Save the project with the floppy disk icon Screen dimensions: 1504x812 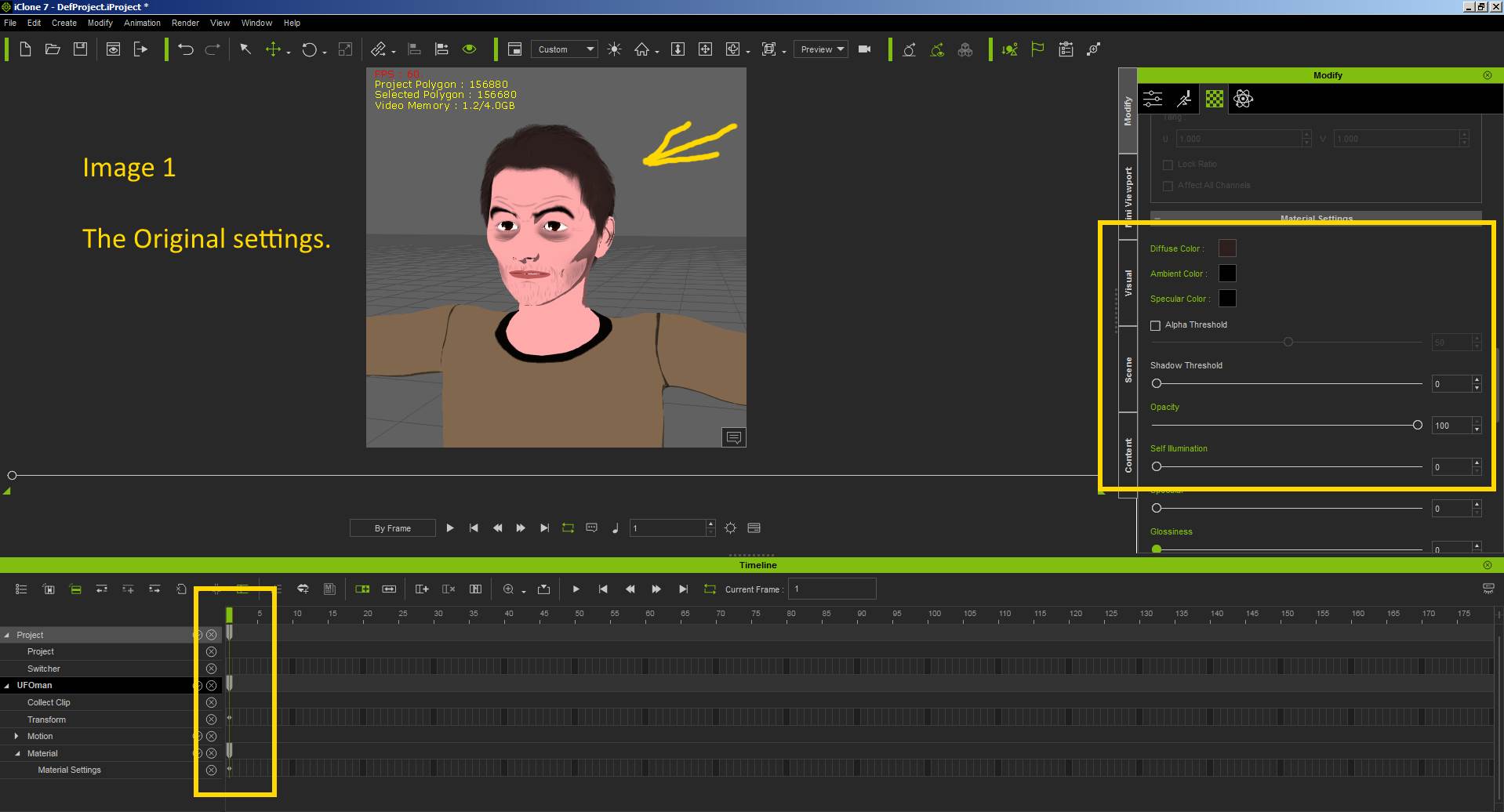point(80,49)
